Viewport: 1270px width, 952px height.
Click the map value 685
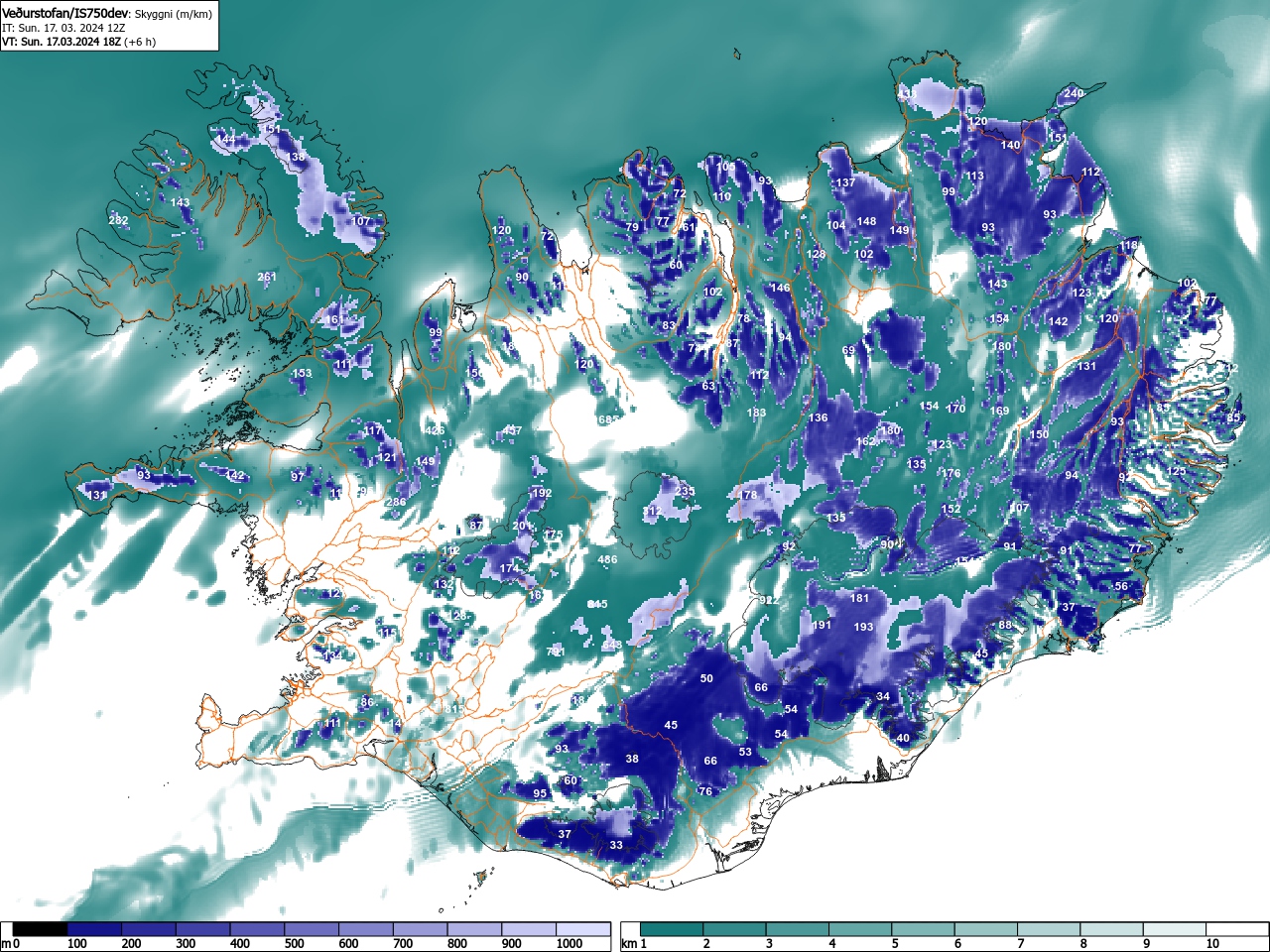tap(608, 419)
